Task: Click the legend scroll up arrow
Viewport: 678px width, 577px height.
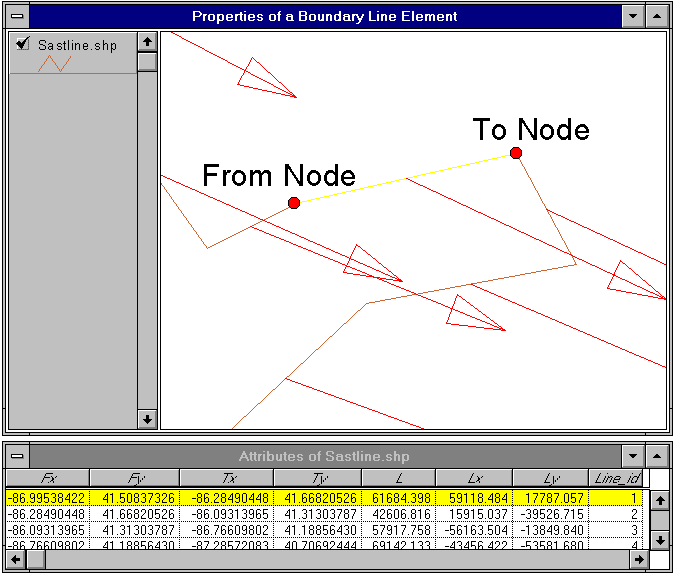Action: (x=147, y=42)
